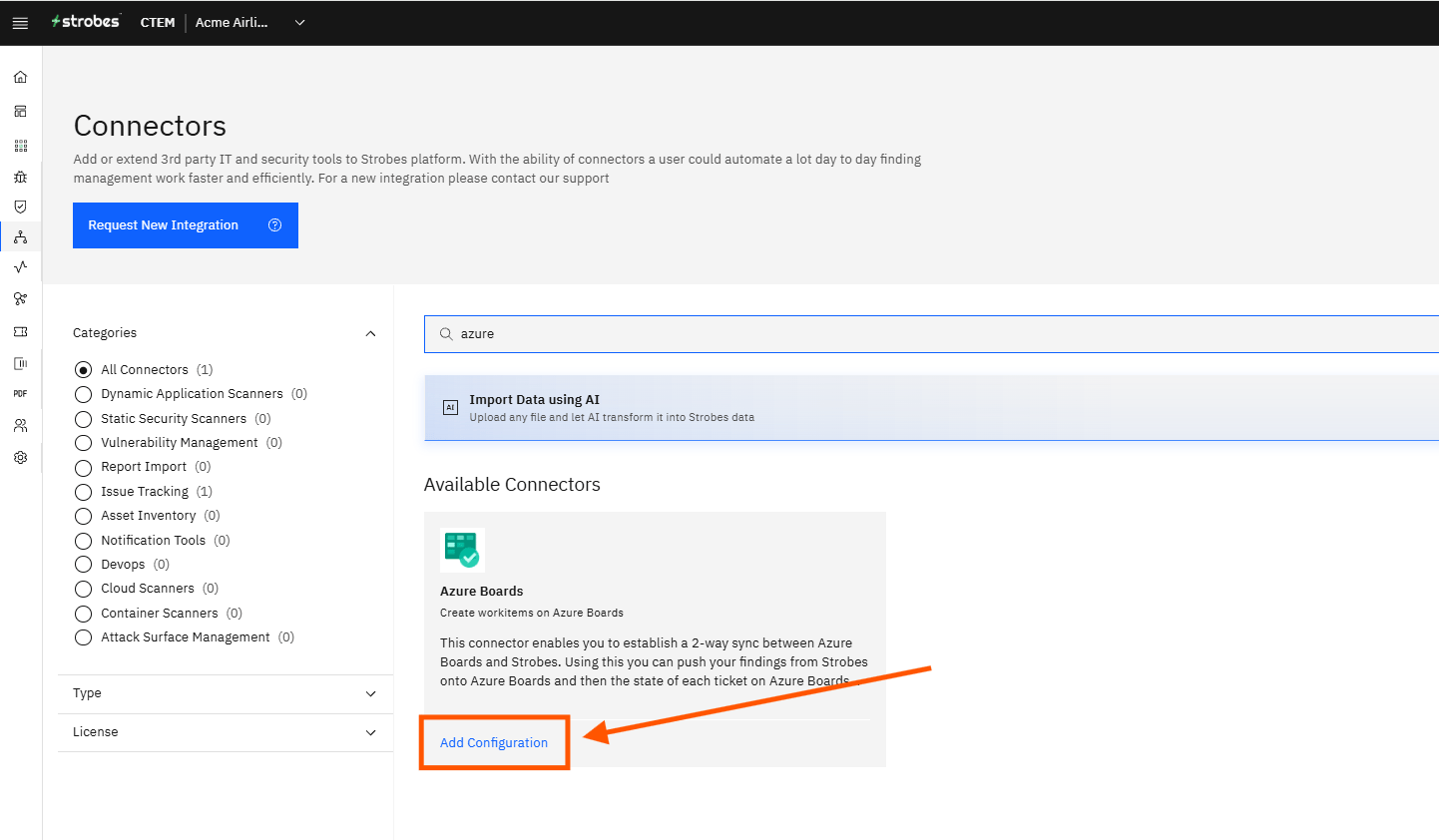Image resolution: width=1439 pixels, height=840 pixels.
Task: Select the Issue Tracking radio button
Action: pyautogui.click(x=83, y=492)
